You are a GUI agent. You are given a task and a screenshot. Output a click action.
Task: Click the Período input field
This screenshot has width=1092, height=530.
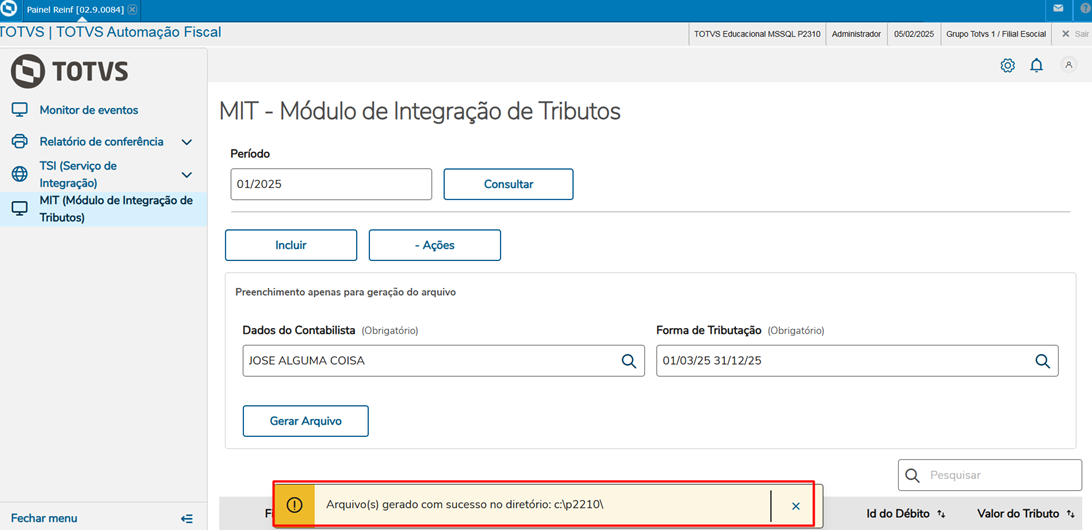pyautogui.click(x=332, y=185)
